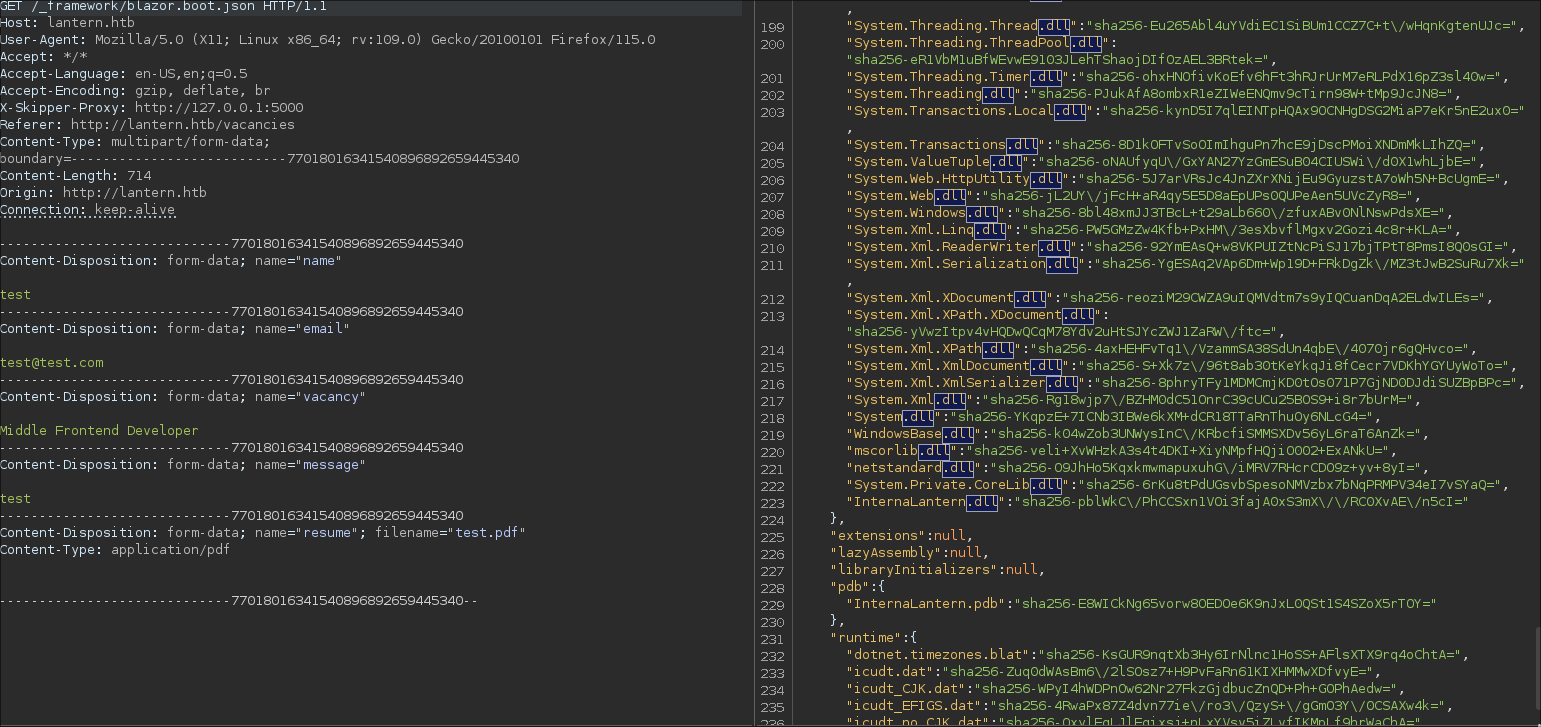This screenshot has height=727, width=1541.
Task: Click the System.Private.CoreLib.dll key
Action: (x=959, y=485)
